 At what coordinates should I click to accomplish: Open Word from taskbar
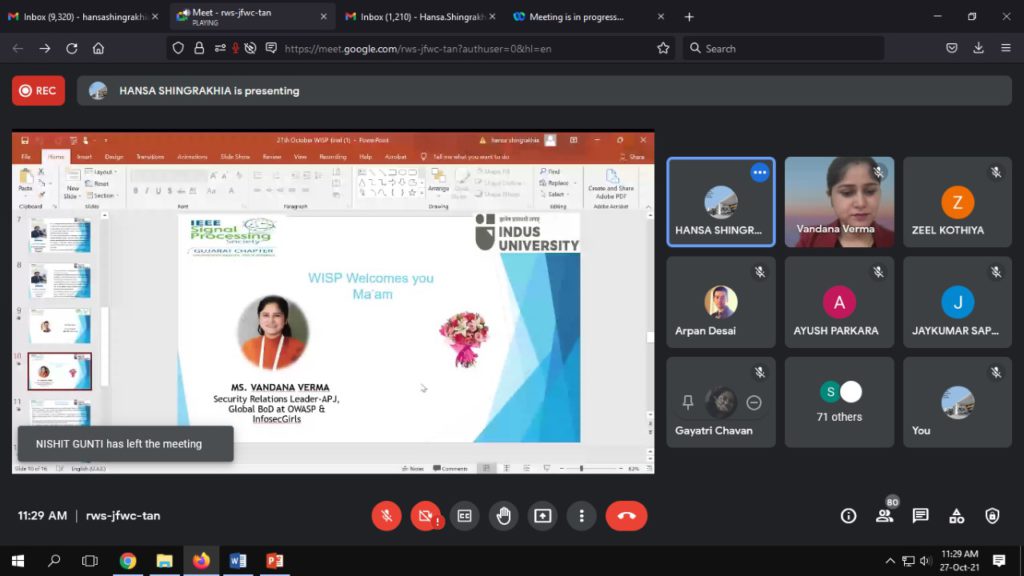tap(238, 560)
